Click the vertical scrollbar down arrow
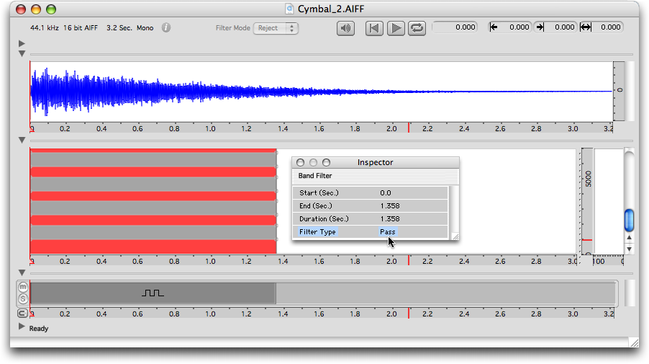 point(629,249)
